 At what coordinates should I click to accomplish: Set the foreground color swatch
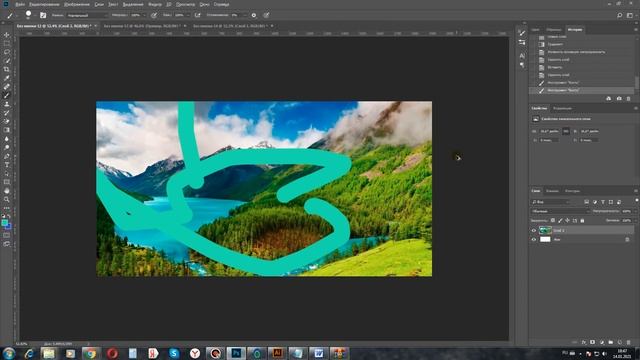coord(4,223)
